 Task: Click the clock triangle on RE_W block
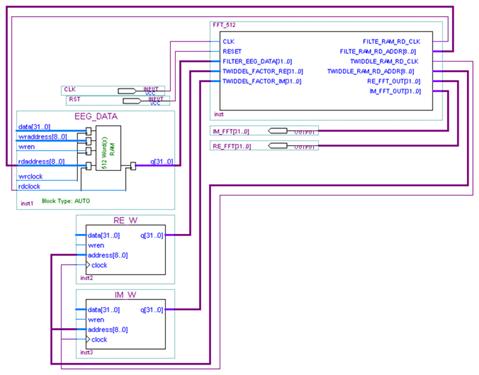(x=88, y=265)
